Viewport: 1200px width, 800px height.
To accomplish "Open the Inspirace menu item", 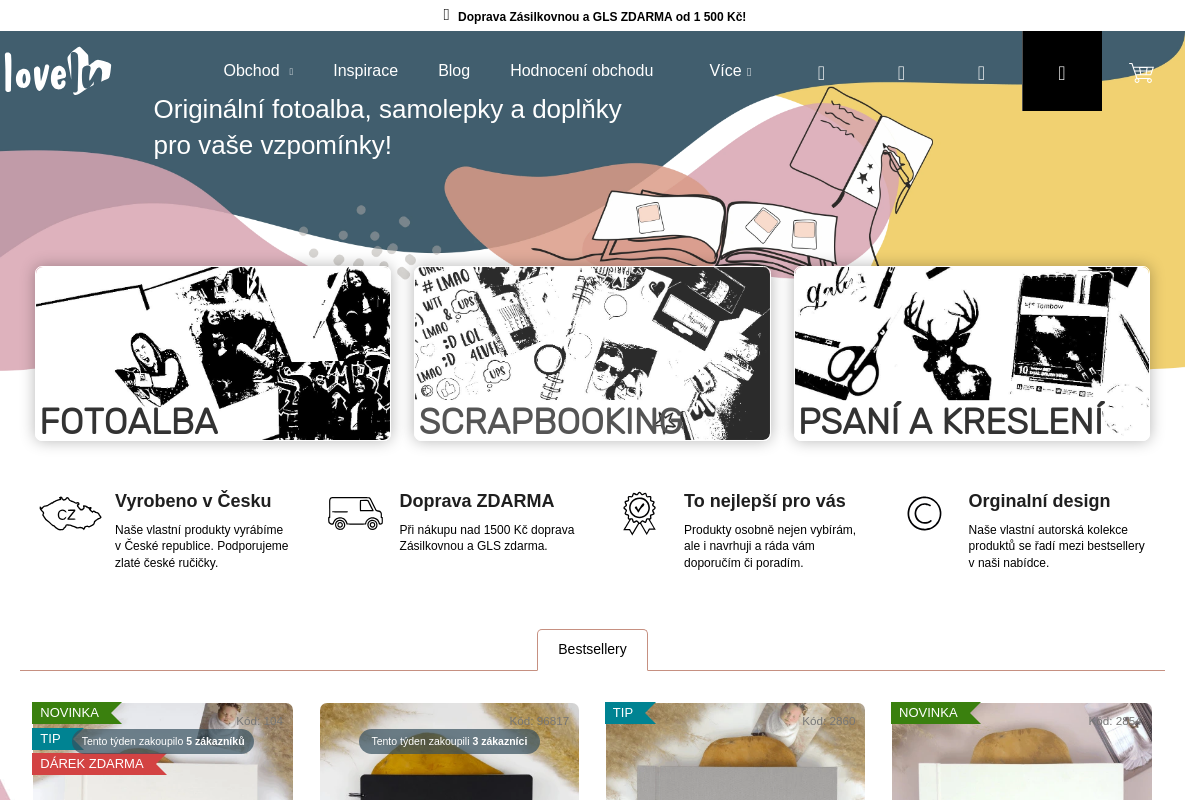I will [365, 71].
